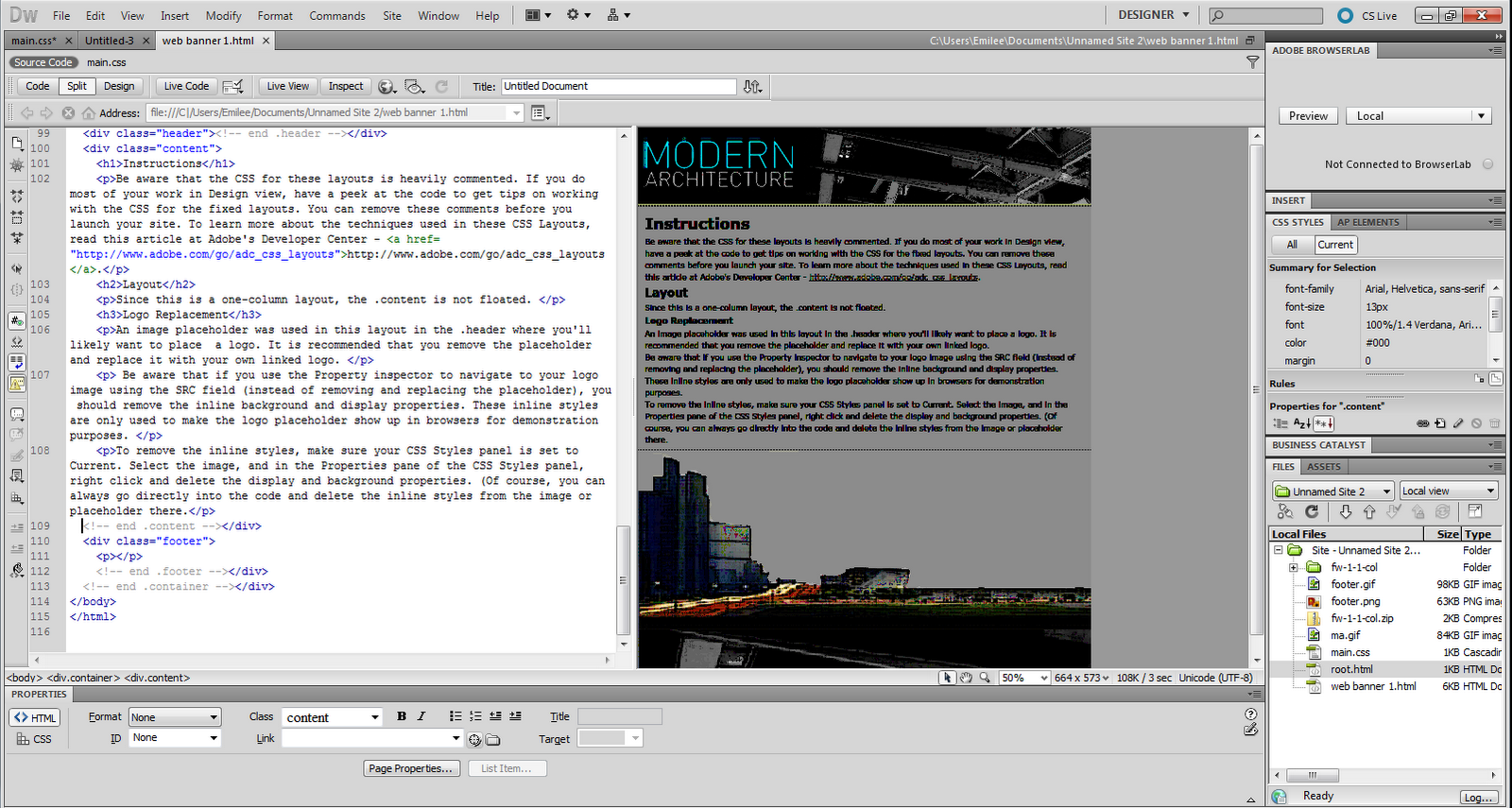Switch to ASSETS tab
The height and width of the screenshot is (808, 1512).
tap(1323, 467)
